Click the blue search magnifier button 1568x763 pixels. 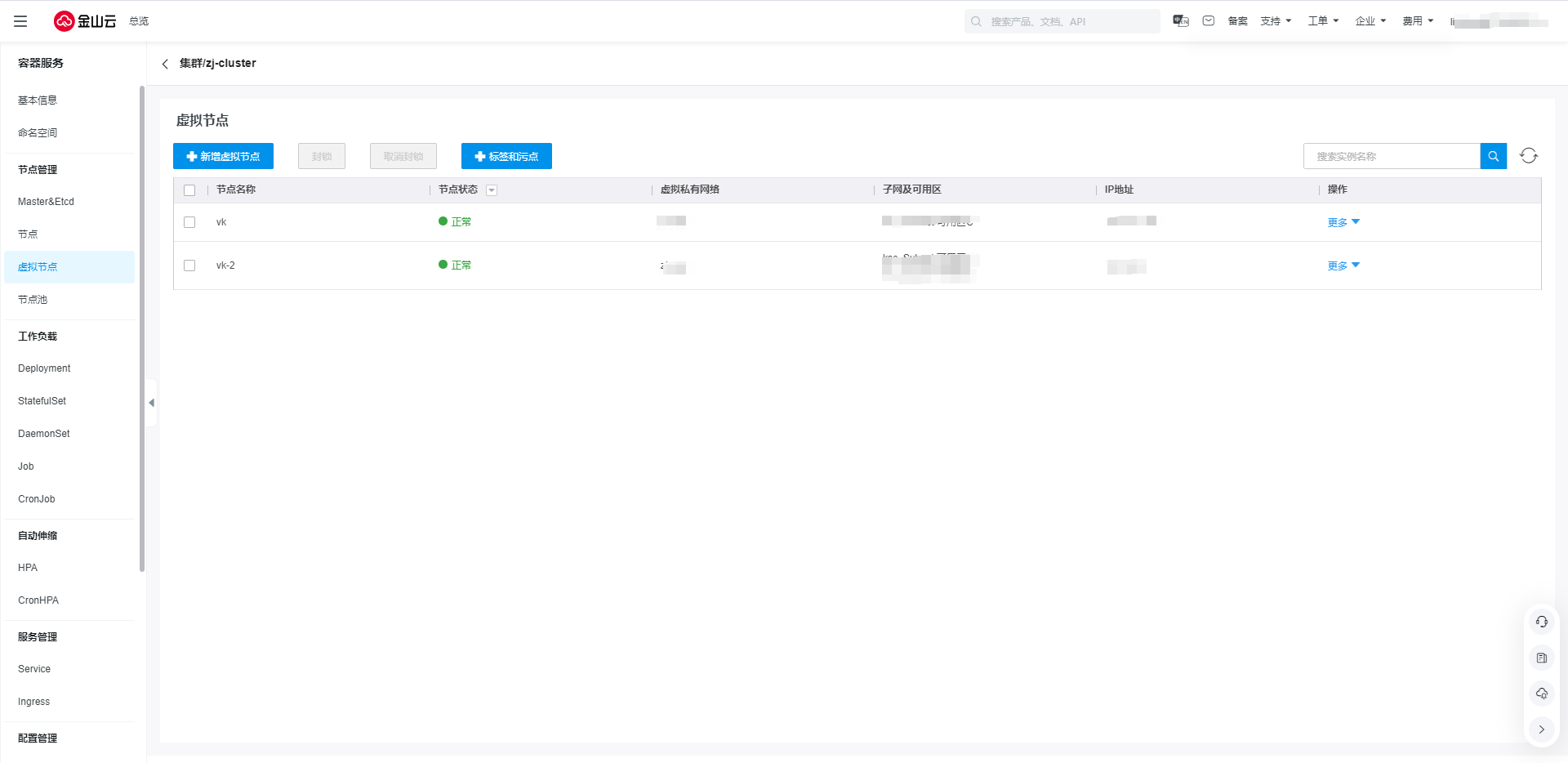pos(1493,156)
